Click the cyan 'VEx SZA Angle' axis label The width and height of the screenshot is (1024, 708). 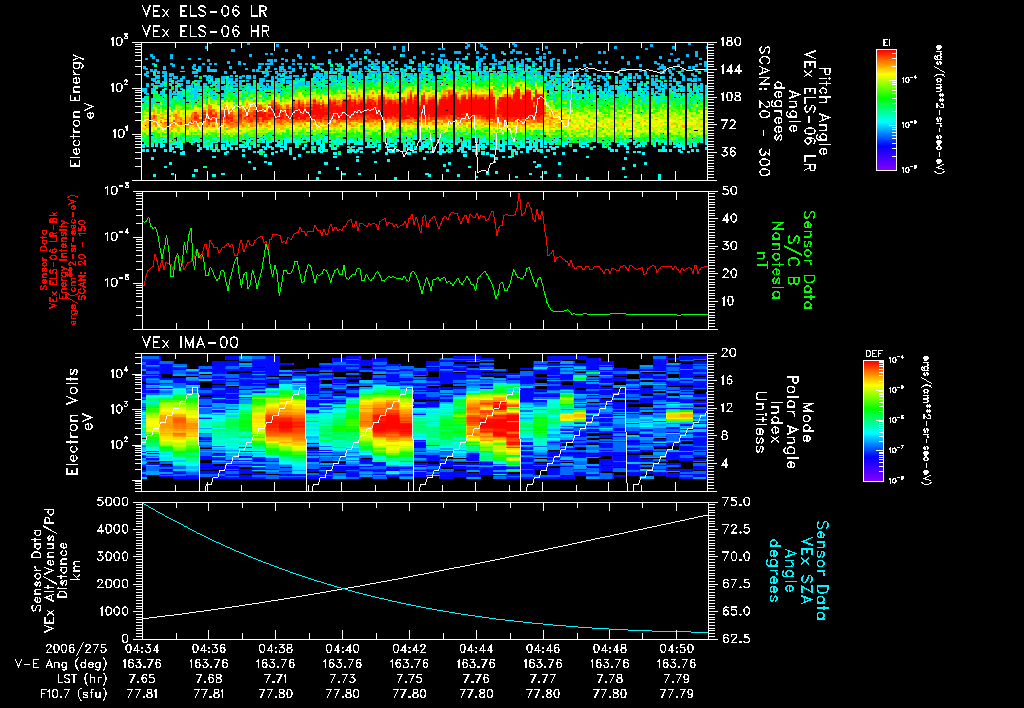(797, 570)
